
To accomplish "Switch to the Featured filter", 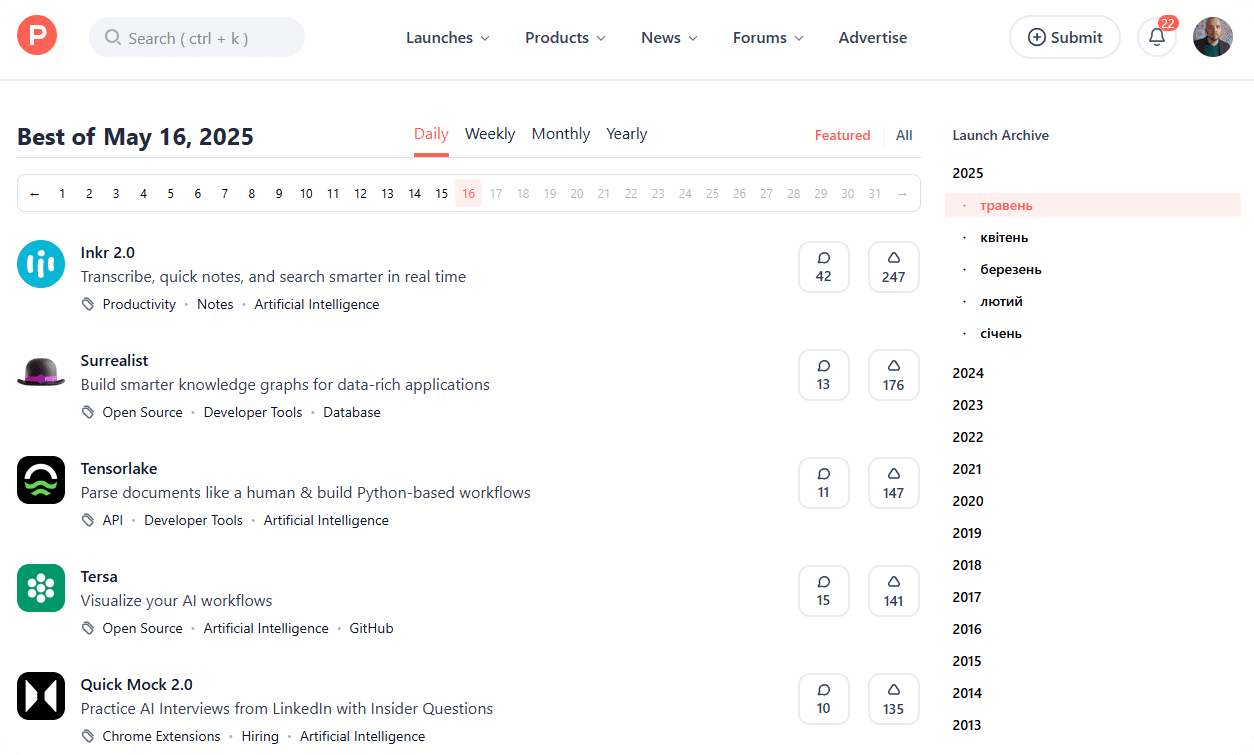I will (x=842, y=135).
